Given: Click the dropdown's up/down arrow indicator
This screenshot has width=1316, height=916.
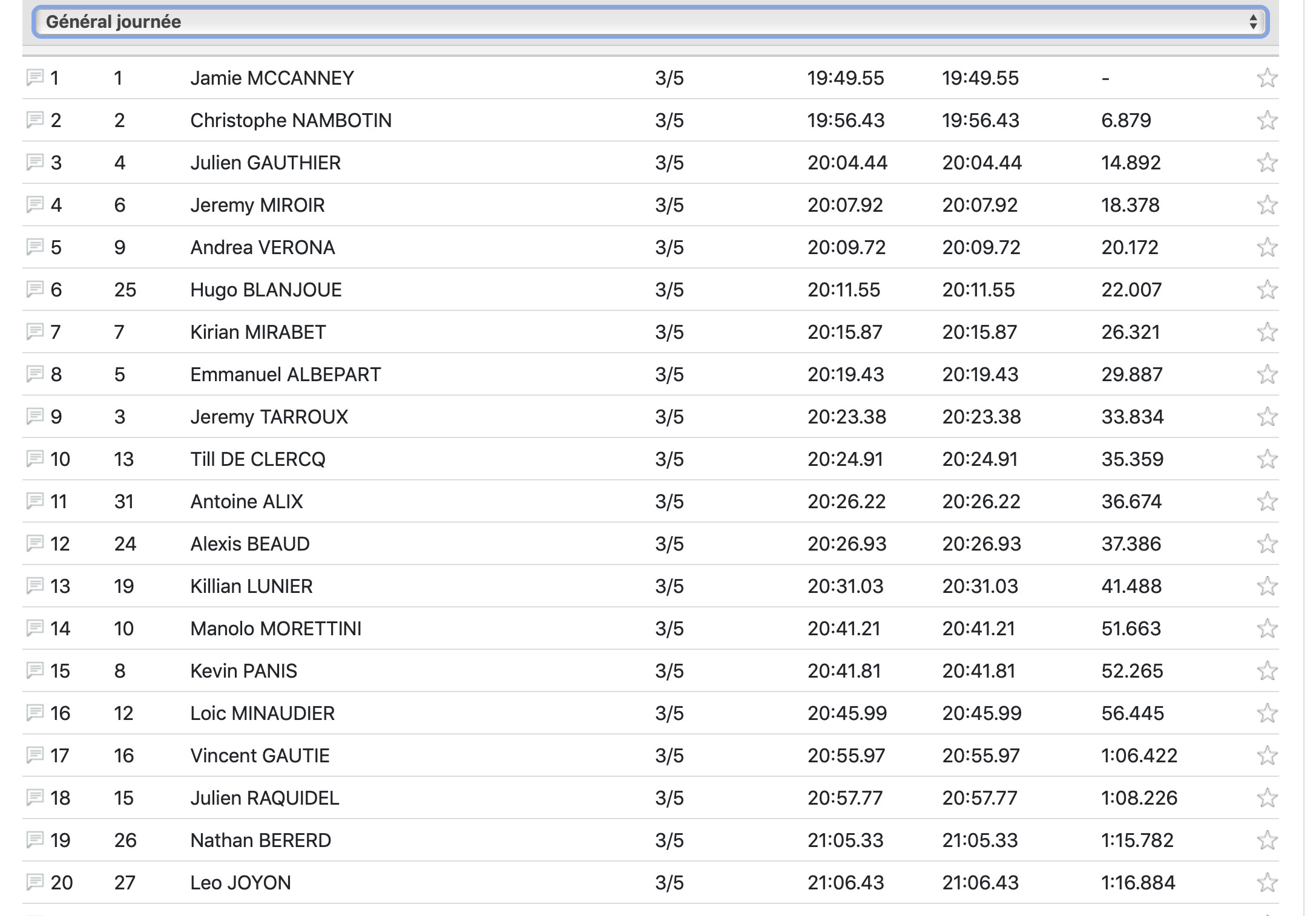Looking at the screenshot, I should point(1252,22).
